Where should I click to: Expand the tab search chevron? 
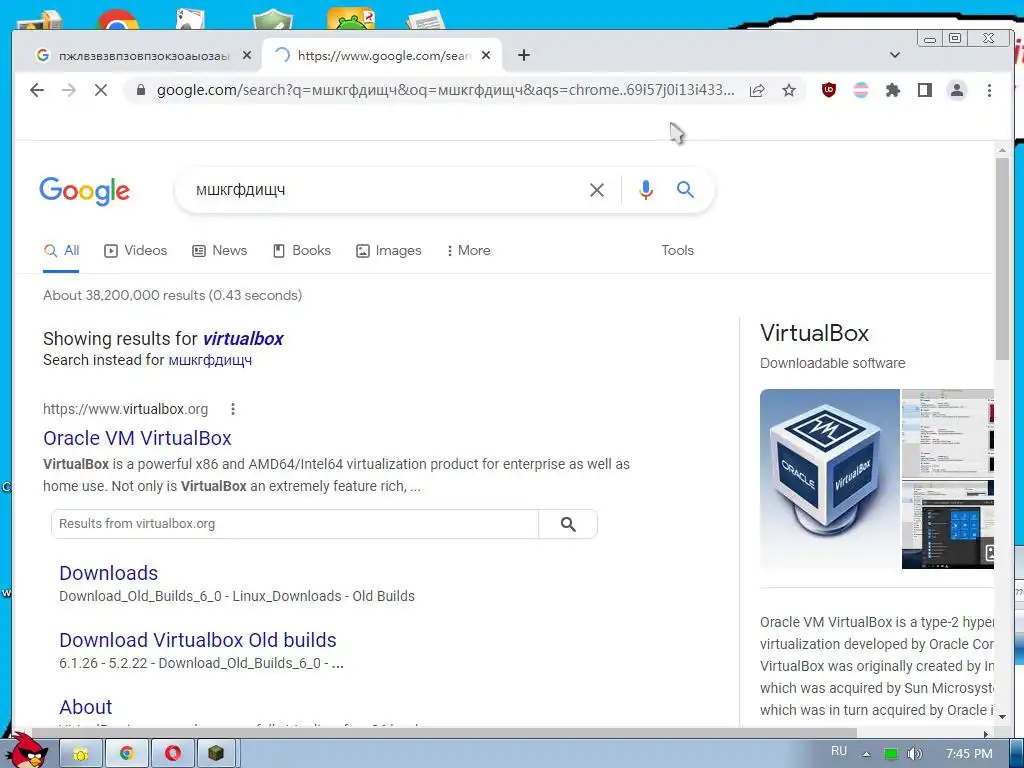(895, 56)
